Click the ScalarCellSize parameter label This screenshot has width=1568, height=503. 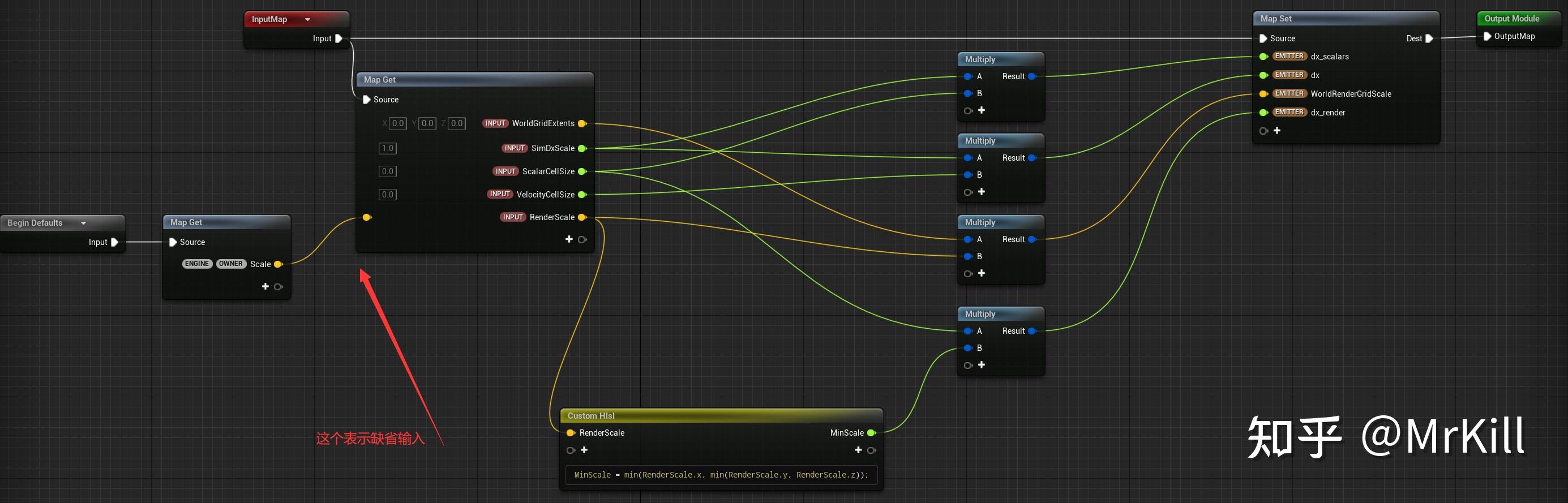click(548, 171)
